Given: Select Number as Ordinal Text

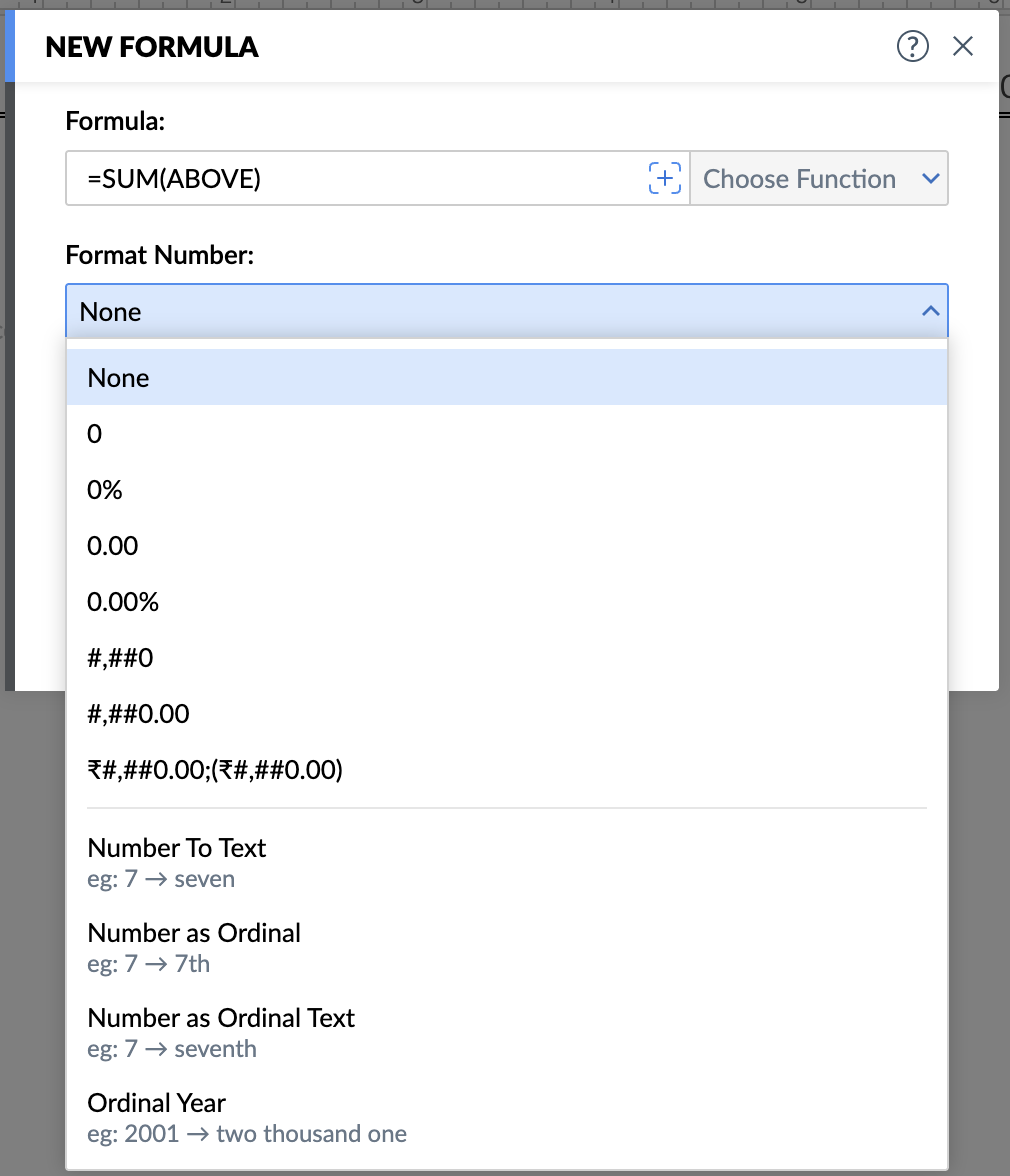Looking at the screenshot, I should pos(507,1032).
